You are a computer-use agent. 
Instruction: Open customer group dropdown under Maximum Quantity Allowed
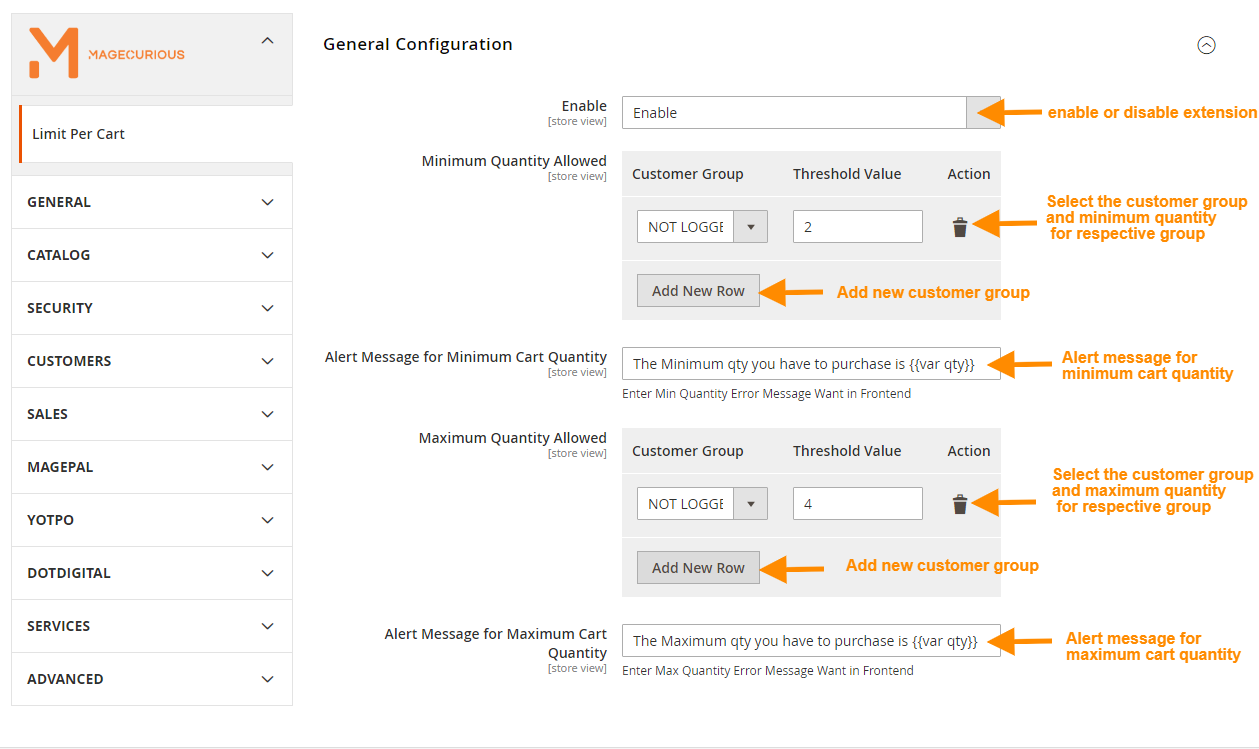point(750,504)
